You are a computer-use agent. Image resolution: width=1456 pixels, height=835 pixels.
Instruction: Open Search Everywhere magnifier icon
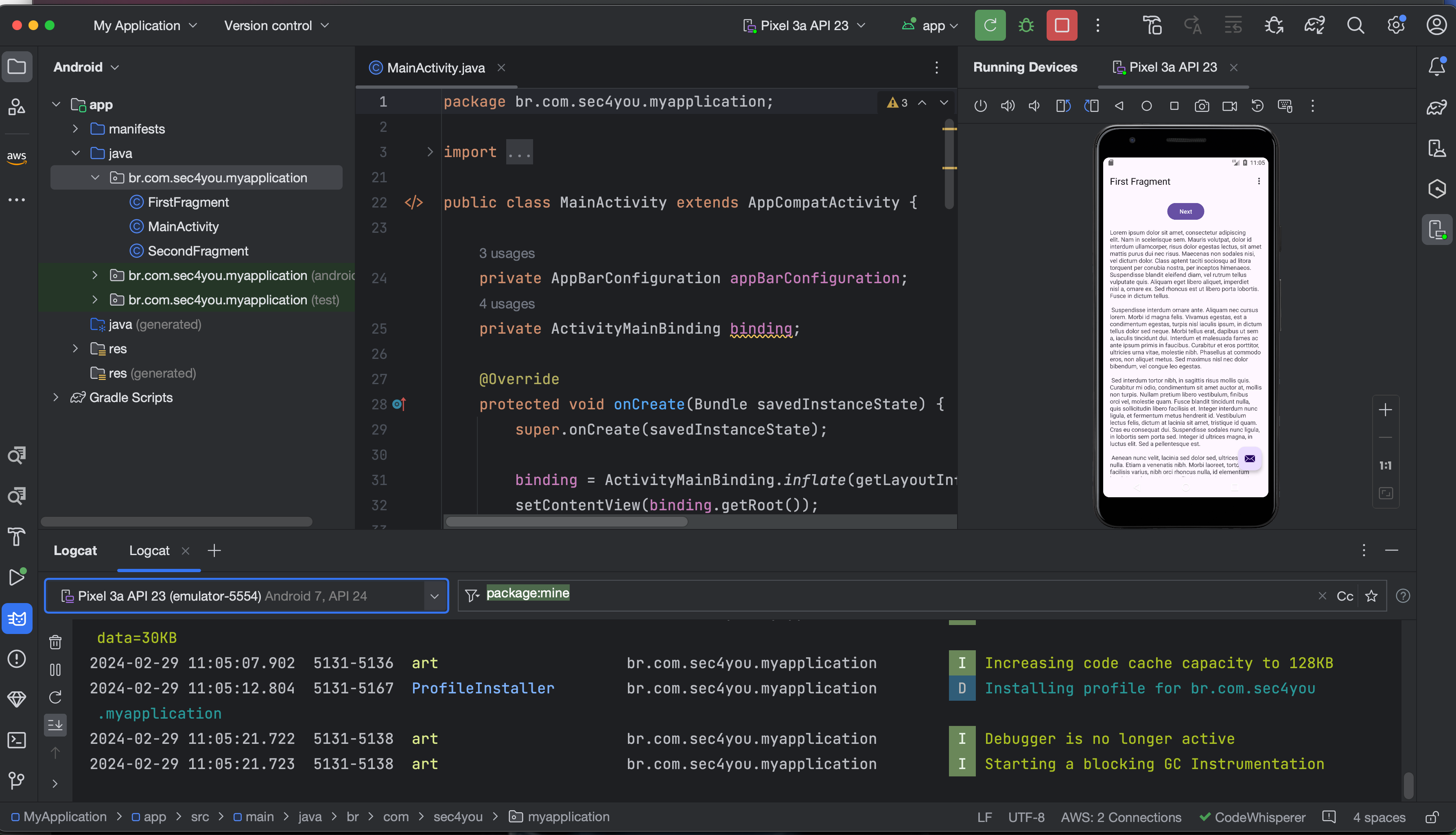tap(1355, 25)
